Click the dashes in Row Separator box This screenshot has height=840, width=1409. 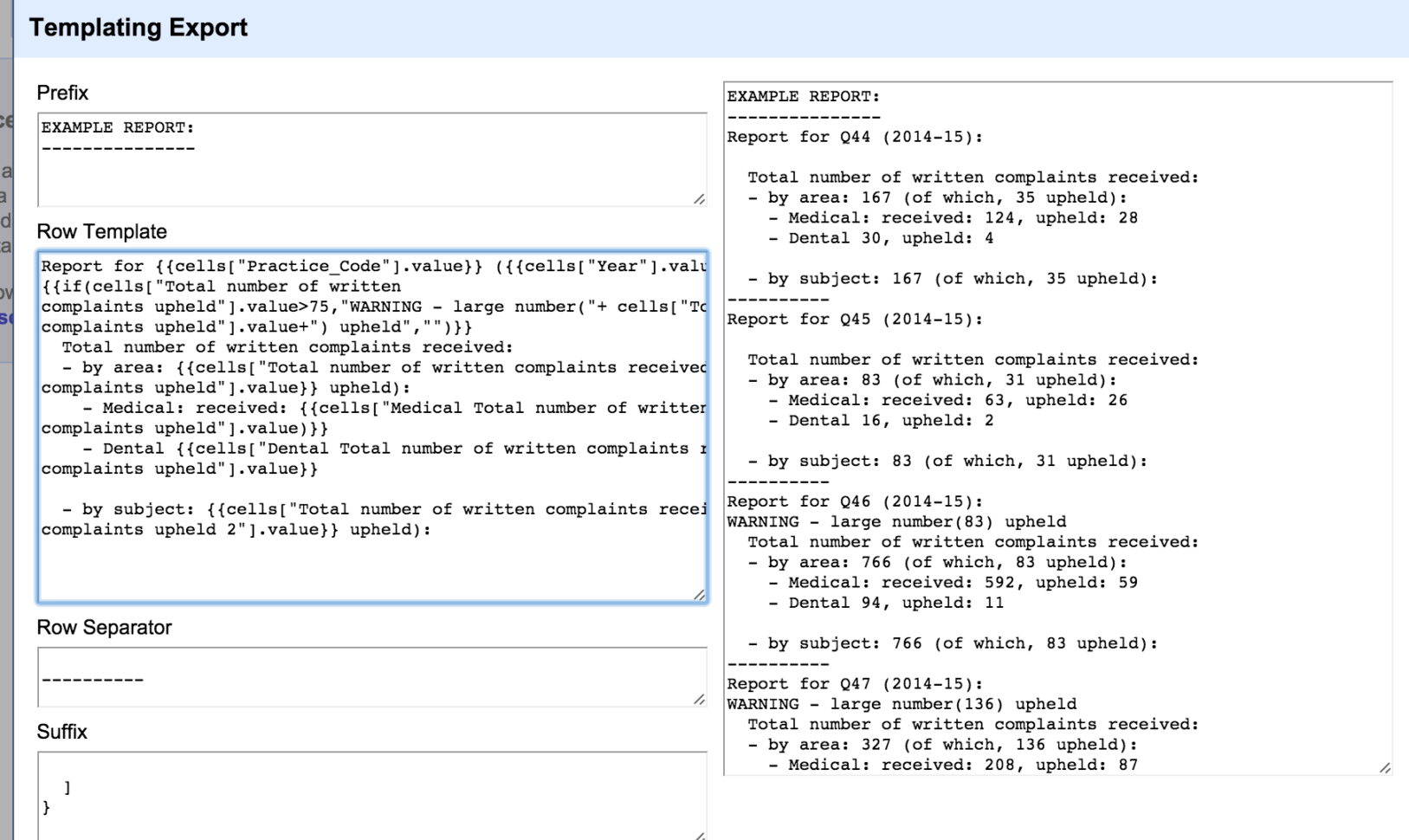point(92,679)
